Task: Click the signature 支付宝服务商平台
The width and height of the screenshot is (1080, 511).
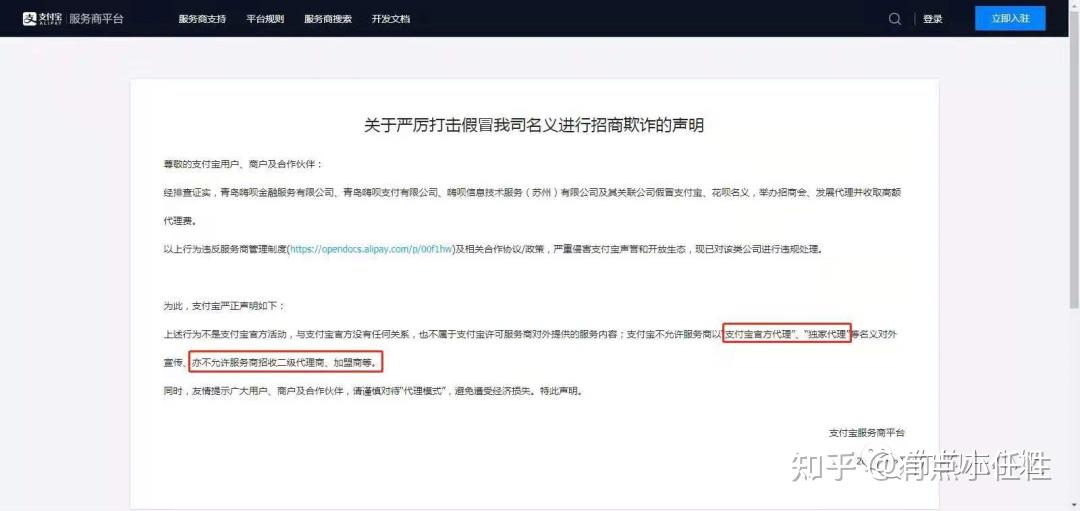Action: point(867,433)
